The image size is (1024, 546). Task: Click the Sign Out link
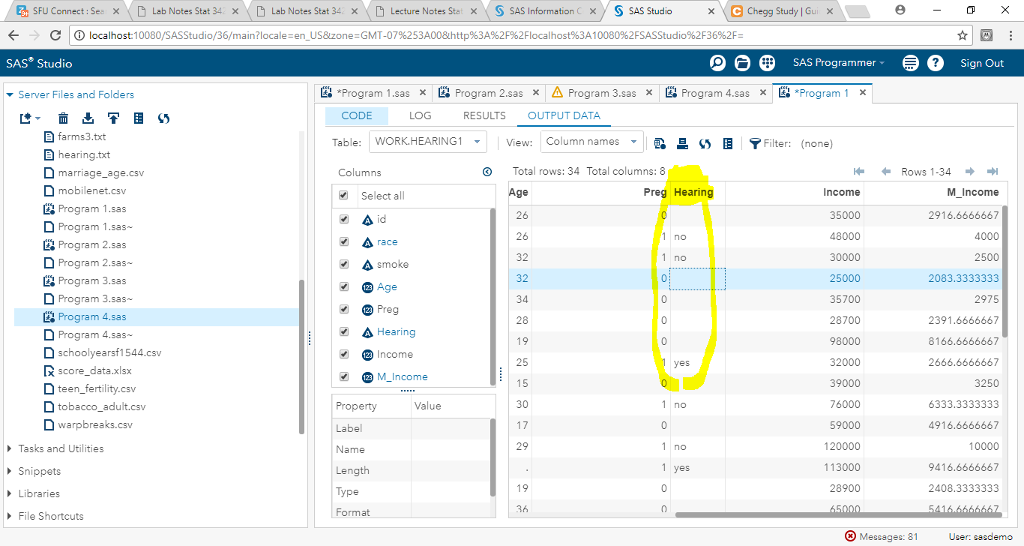tap(982, 63)
